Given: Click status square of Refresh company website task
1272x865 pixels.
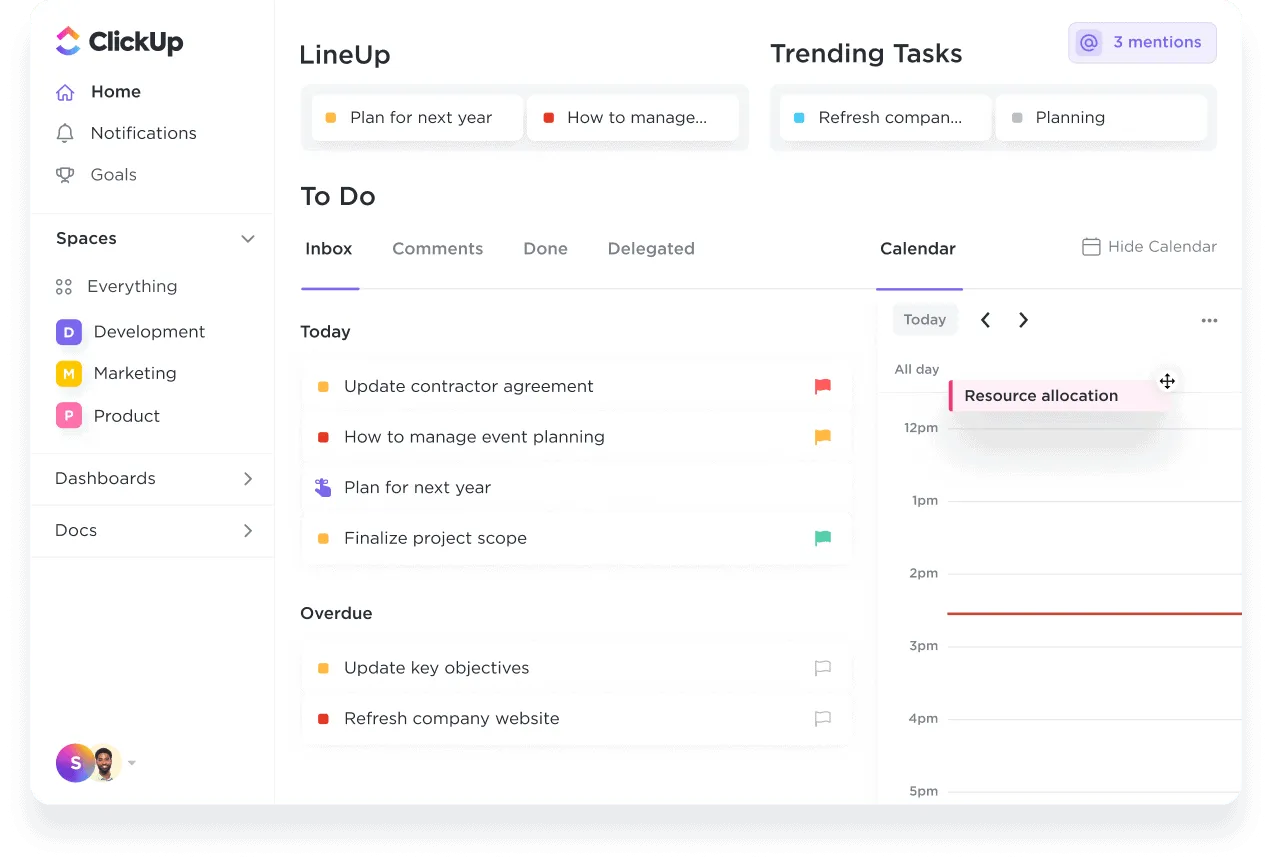Looking at the screenshot, I should (323, 718).
